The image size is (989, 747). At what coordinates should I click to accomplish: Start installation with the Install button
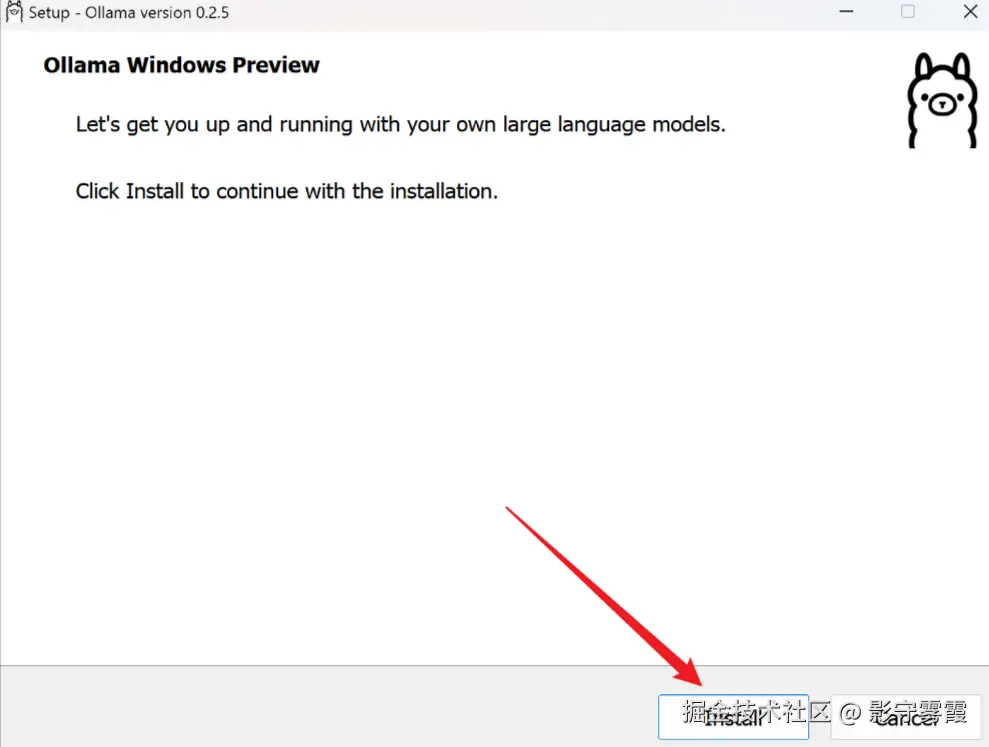click(733, 717)
